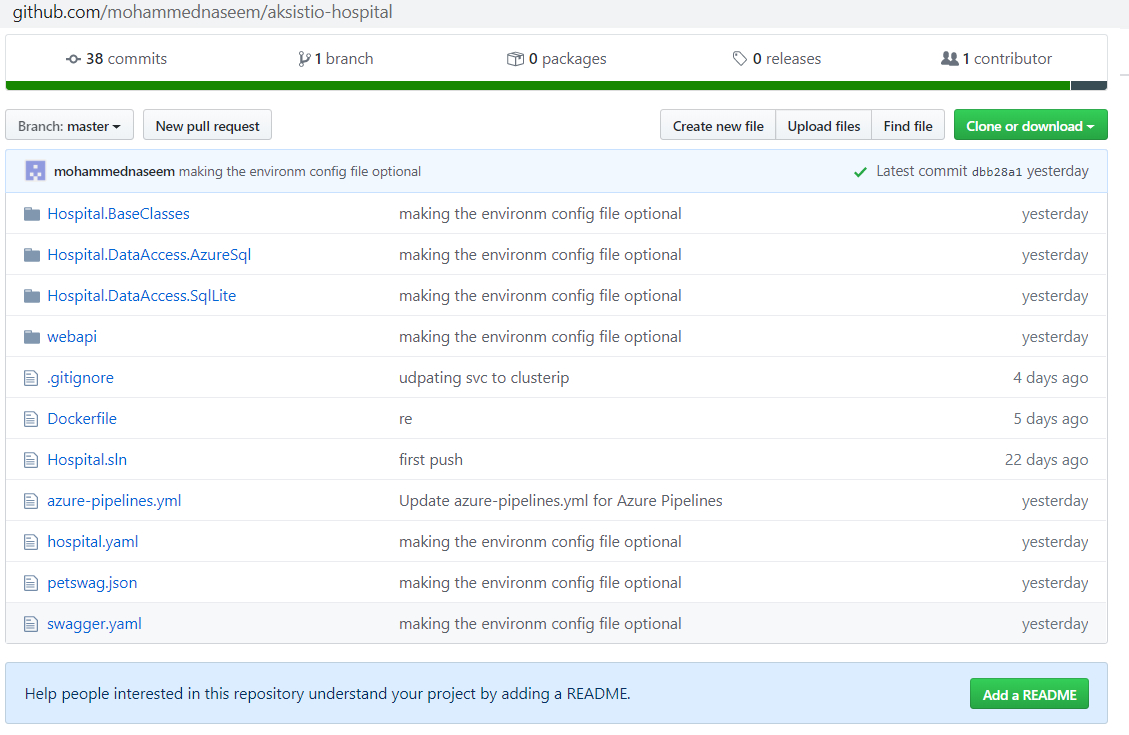Open the Hospital.sln file
Image resolution: width=1129 pixels, height=735 pixels.
tap(87, 460)
